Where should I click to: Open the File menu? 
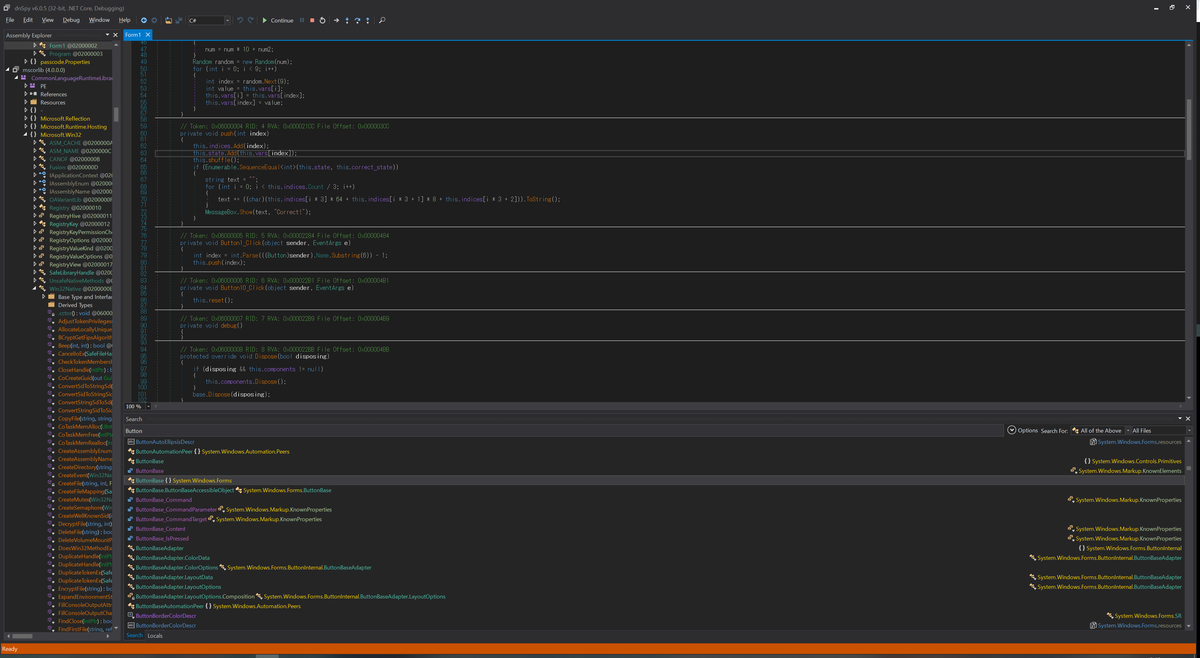pos(9,20)
